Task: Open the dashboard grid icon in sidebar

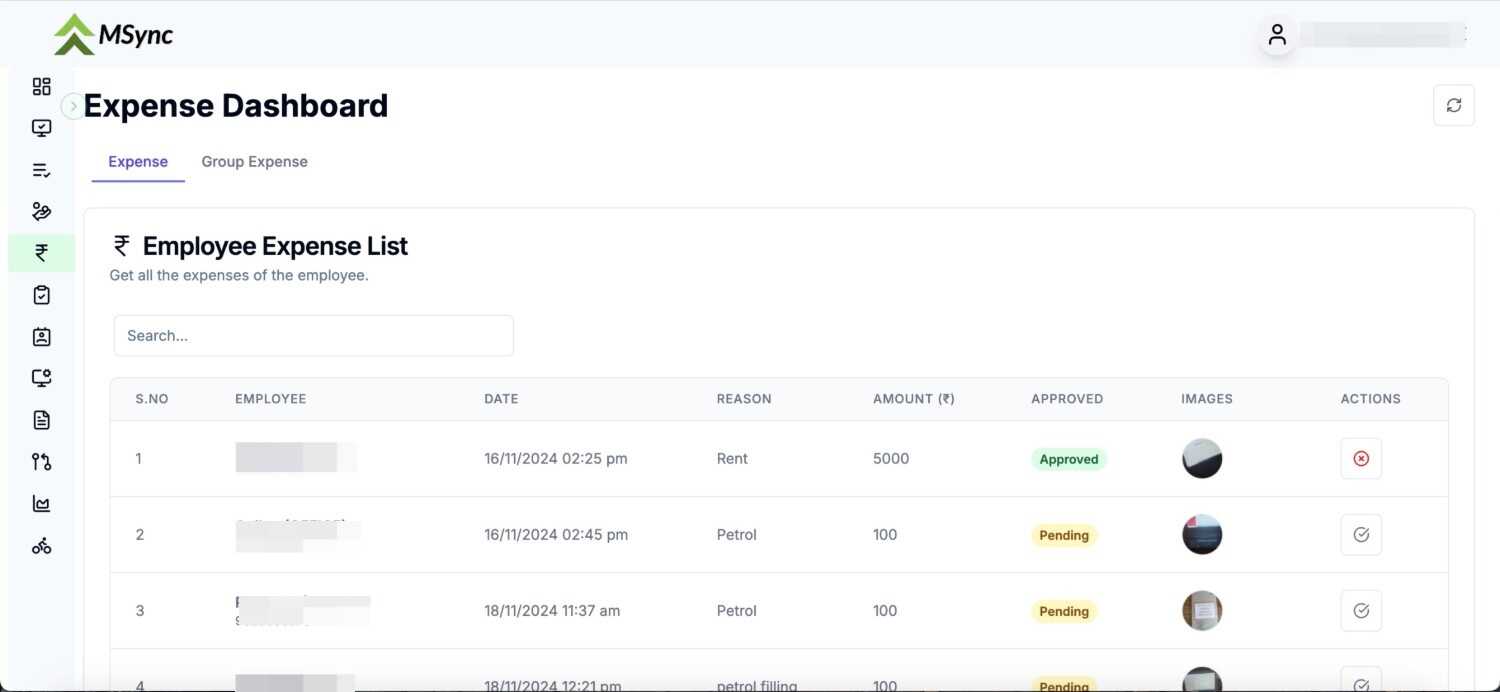Action: [41, 87]
